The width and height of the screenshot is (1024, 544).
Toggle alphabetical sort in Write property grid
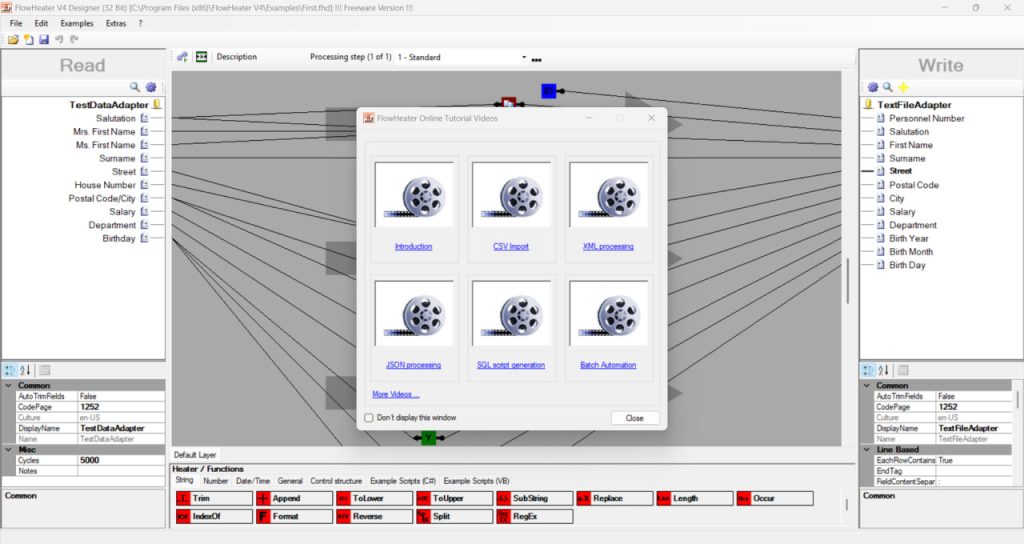883,370
